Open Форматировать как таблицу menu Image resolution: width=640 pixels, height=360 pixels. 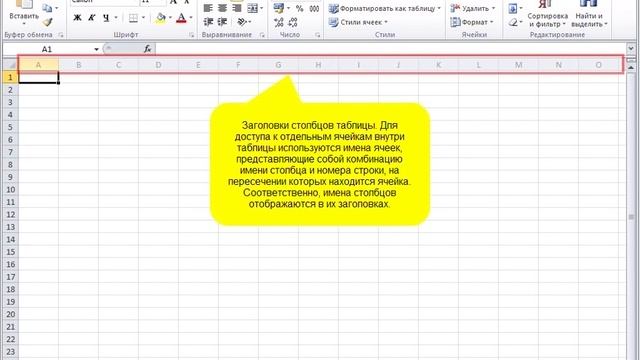pyautogui.click(x=385, y=8)
